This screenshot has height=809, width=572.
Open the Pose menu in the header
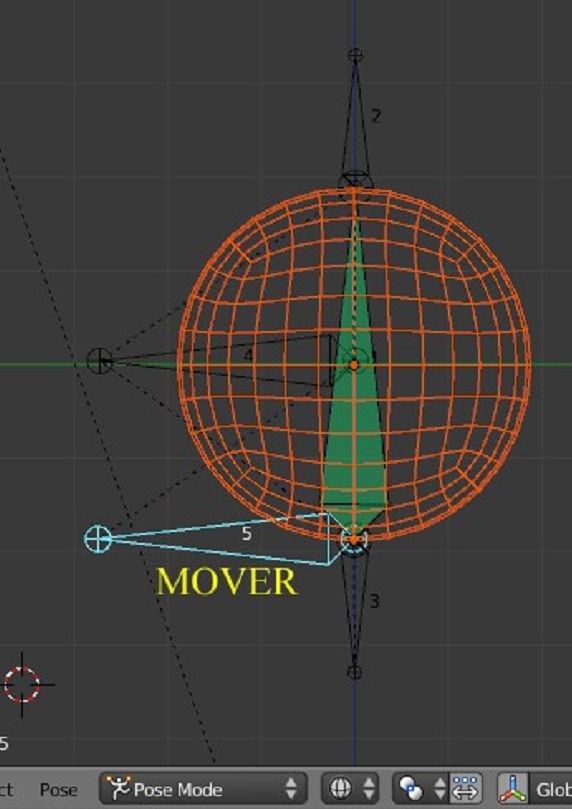(x=58, y=790)
